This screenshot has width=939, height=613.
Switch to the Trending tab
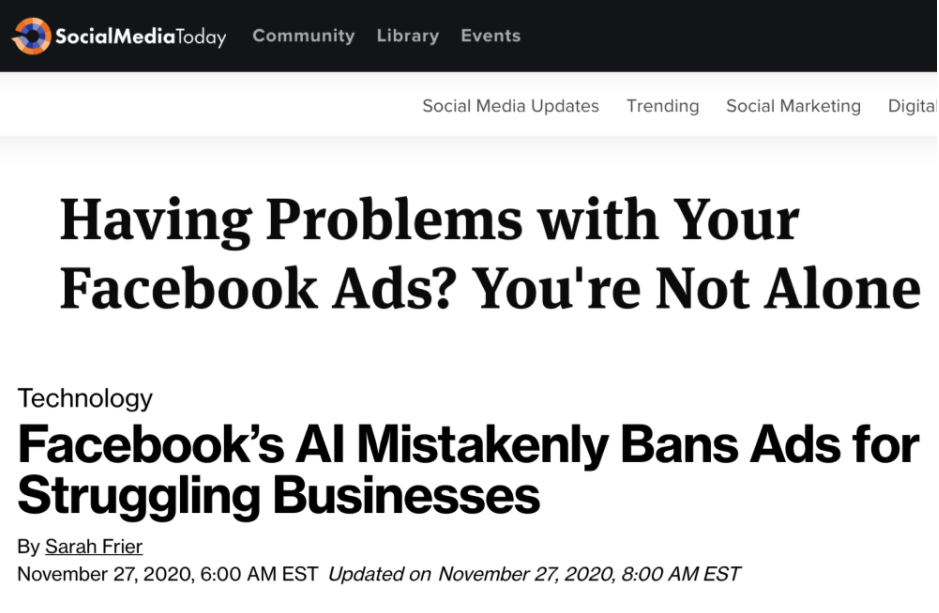pyautogui.click(x=662, y=106)
